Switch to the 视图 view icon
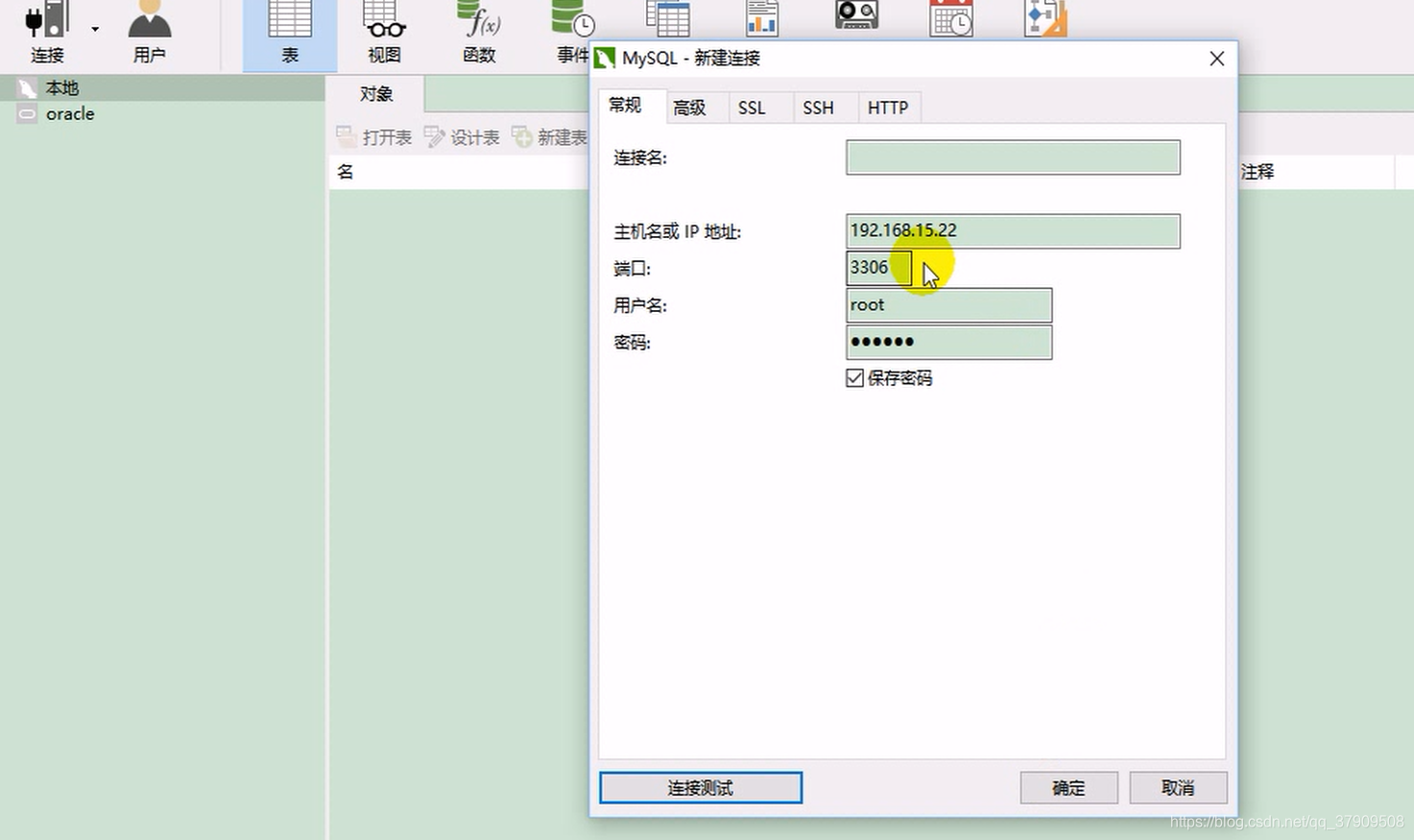The image size is (1414, 840). coord(385,21)
